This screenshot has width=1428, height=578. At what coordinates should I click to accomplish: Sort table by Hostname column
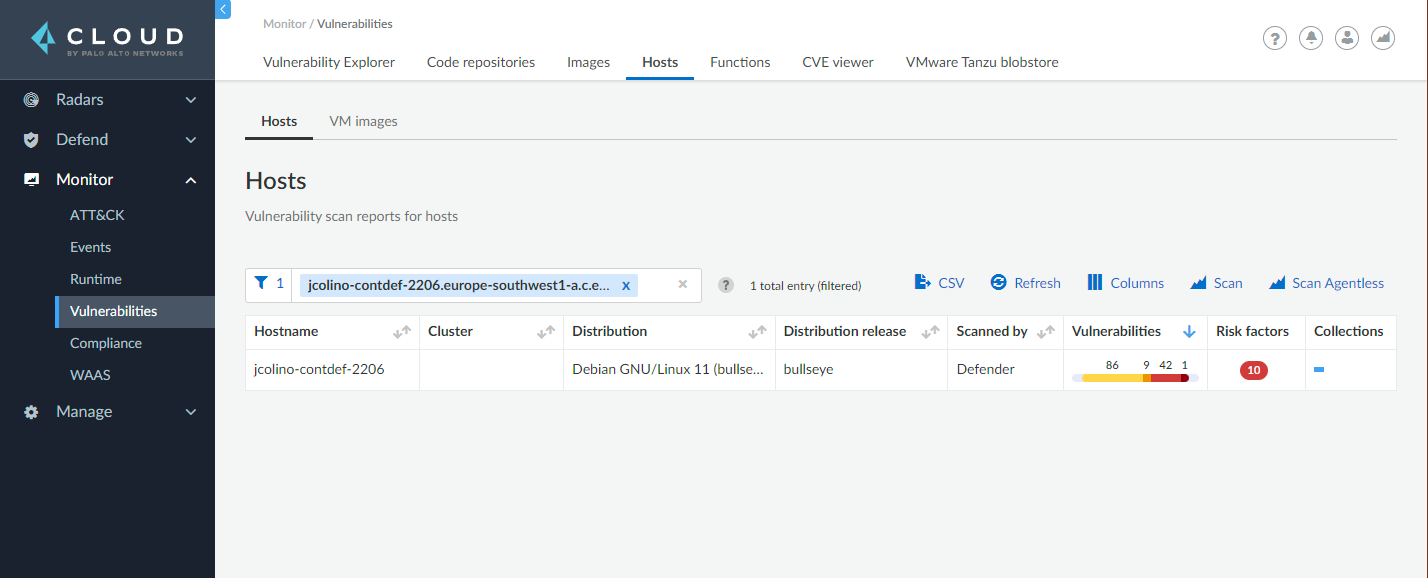[x=402, y=332]
